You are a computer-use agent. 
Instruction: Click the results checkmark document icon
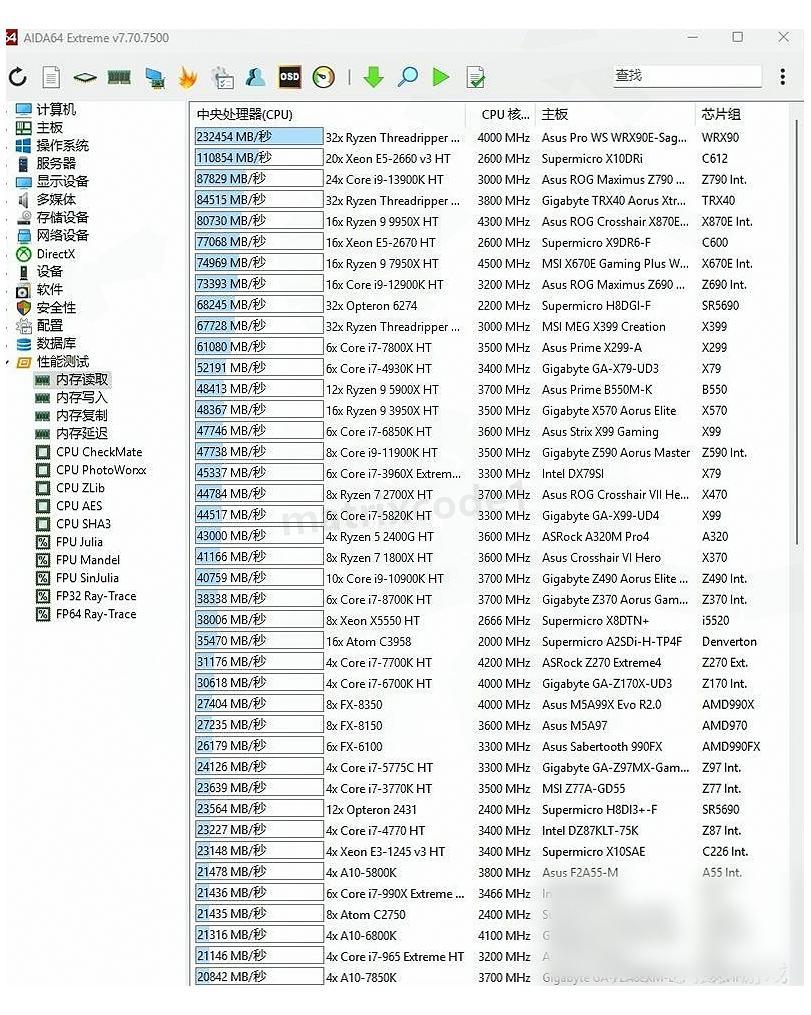tap(476, 78)
